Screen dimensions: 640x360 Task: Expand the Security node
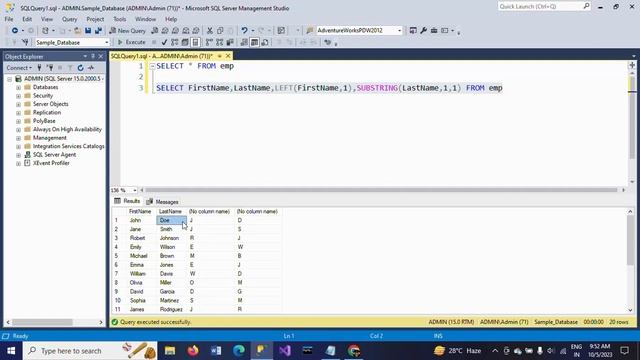18,96
